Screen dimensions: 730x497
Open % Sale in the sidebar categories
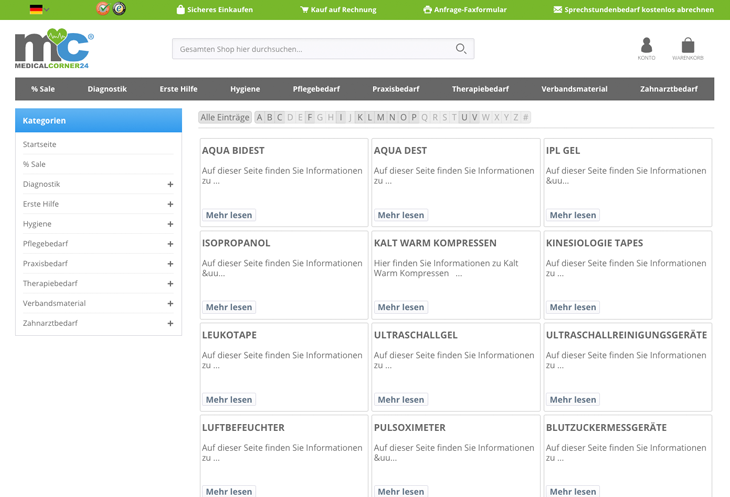click(x=34, y=164)
